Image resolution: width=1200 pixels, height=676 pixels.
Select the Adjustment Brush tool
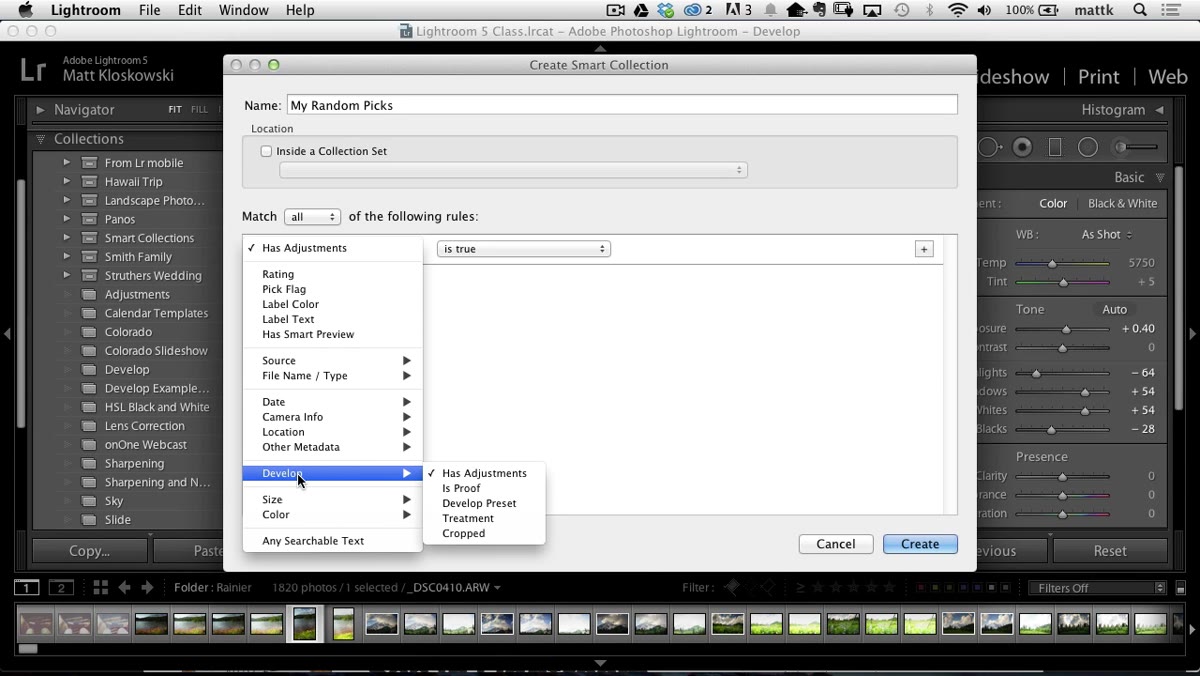(1135, 147)
